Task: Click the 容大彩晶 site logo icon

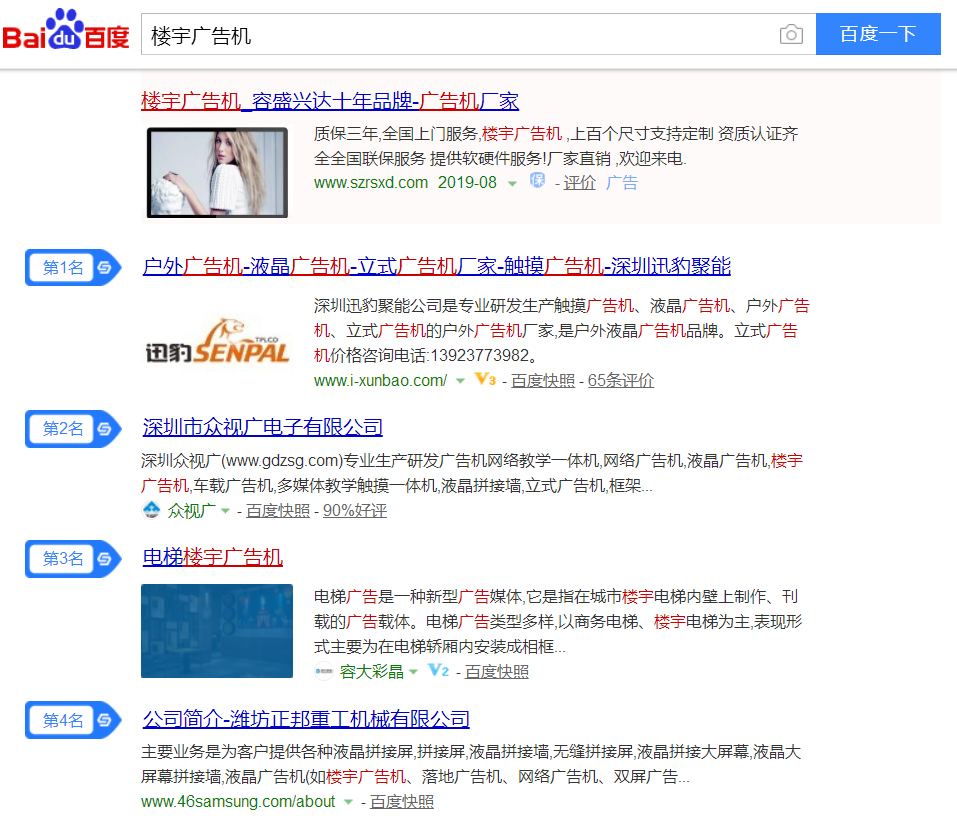Action: pos(323,671)
